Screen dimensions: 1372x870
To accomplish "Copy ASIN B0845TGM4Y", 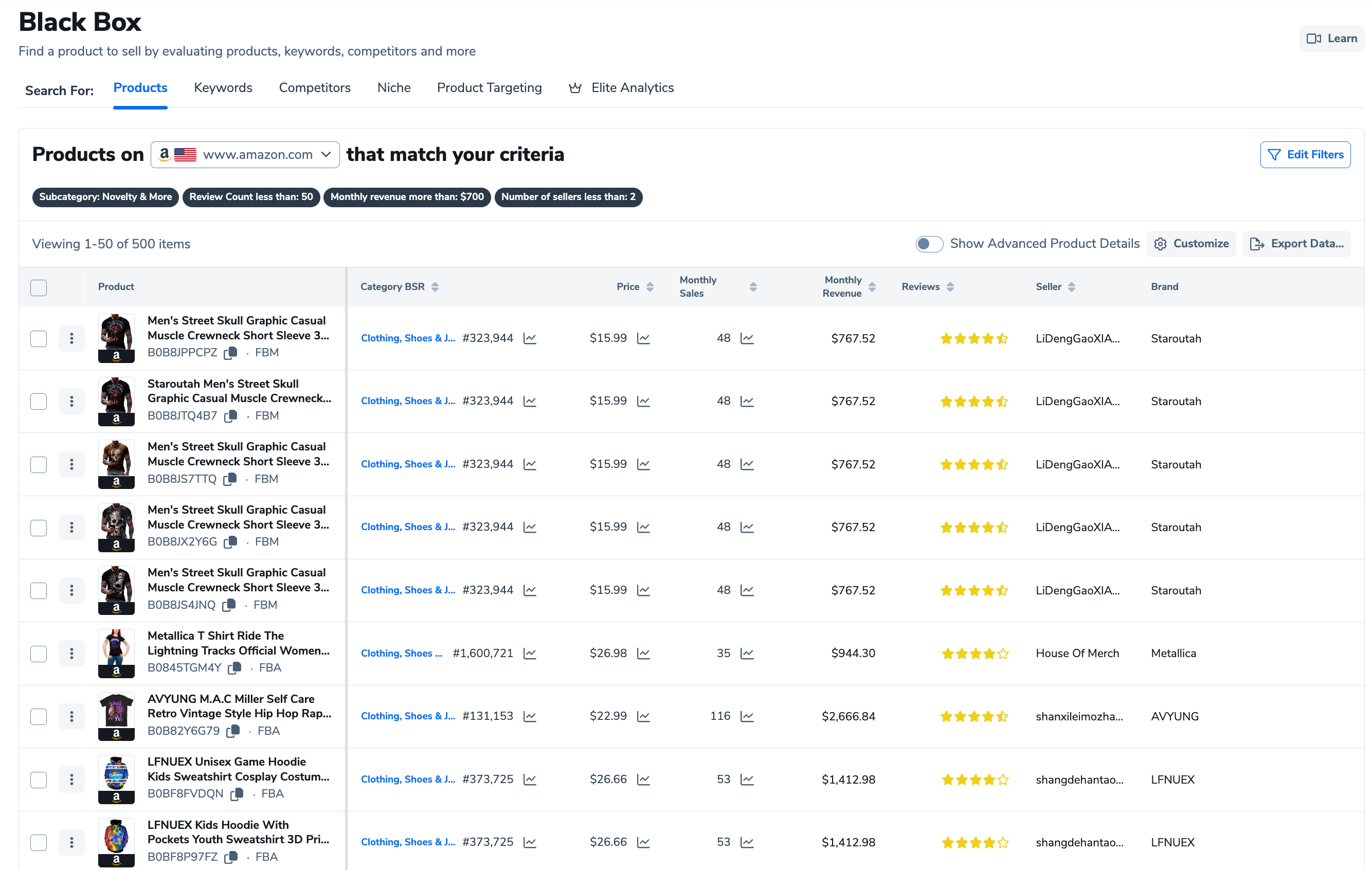I will pyautogui.click(x=234, y=668).
